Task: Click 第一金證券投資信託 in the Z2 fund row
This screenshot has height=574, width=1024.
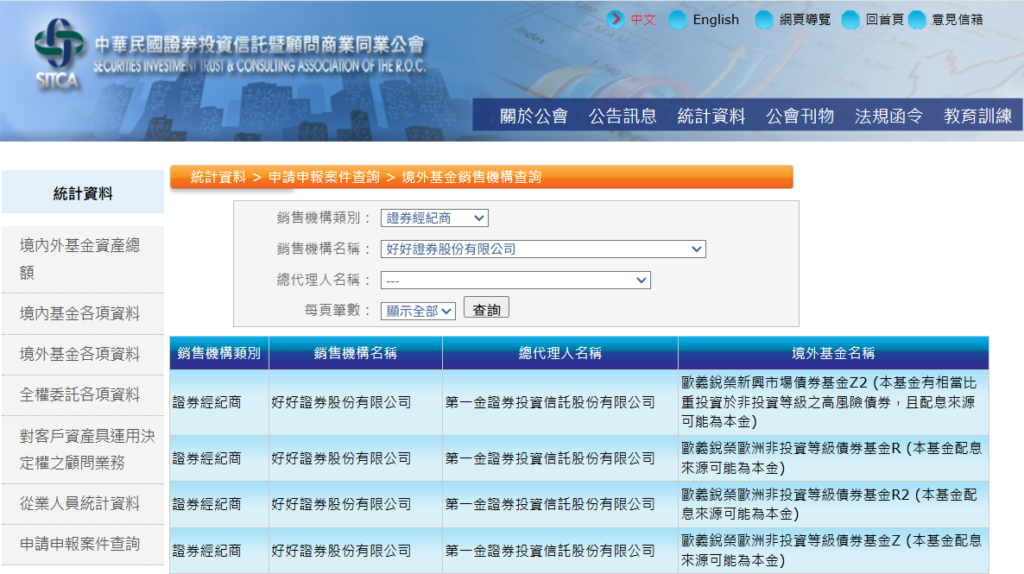Action: pyautogui.click(x=551, y=403)
